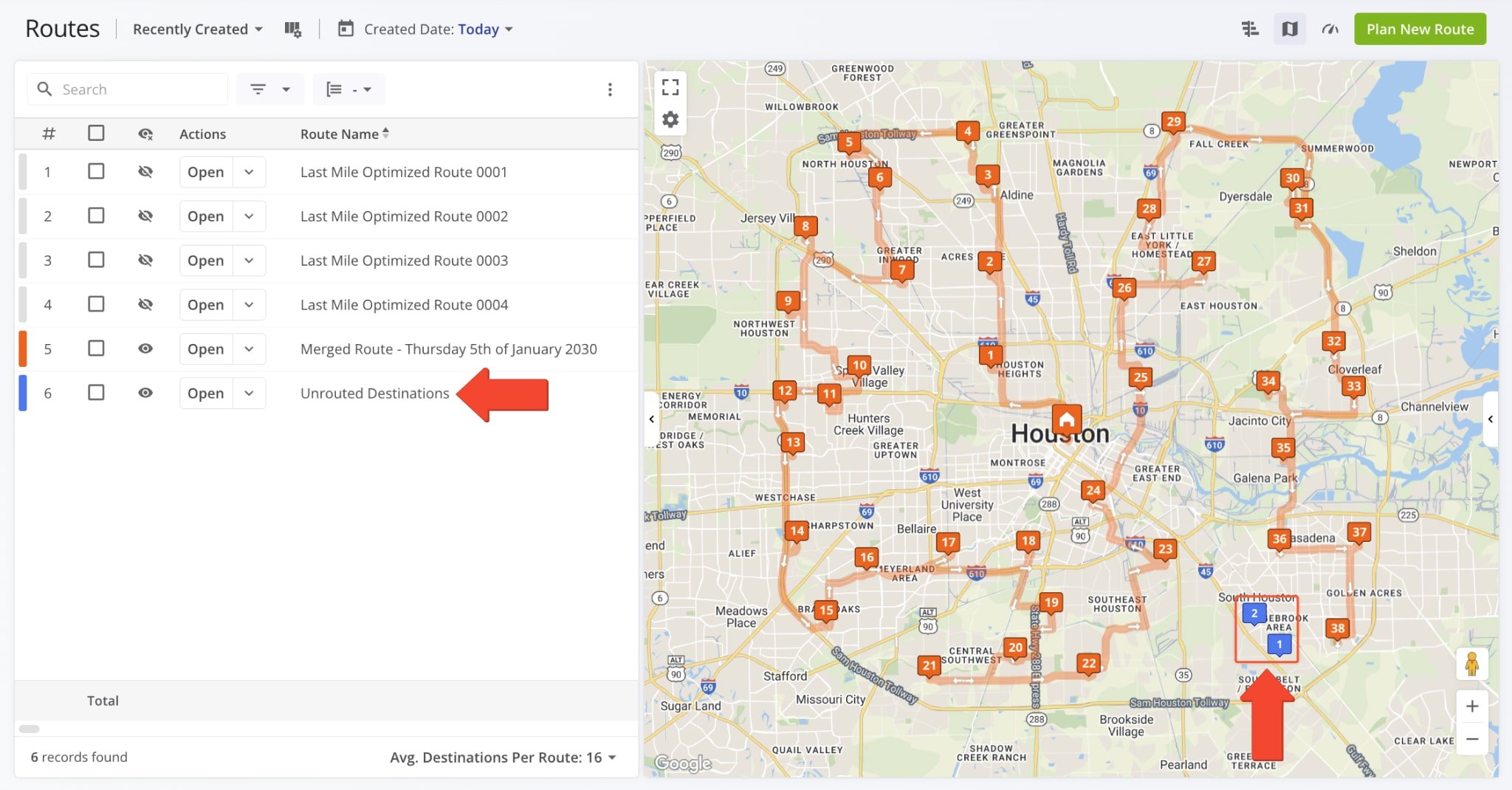Select the header checkbox to choose all routes
The image size is (1512, 790).
(96, 133)
